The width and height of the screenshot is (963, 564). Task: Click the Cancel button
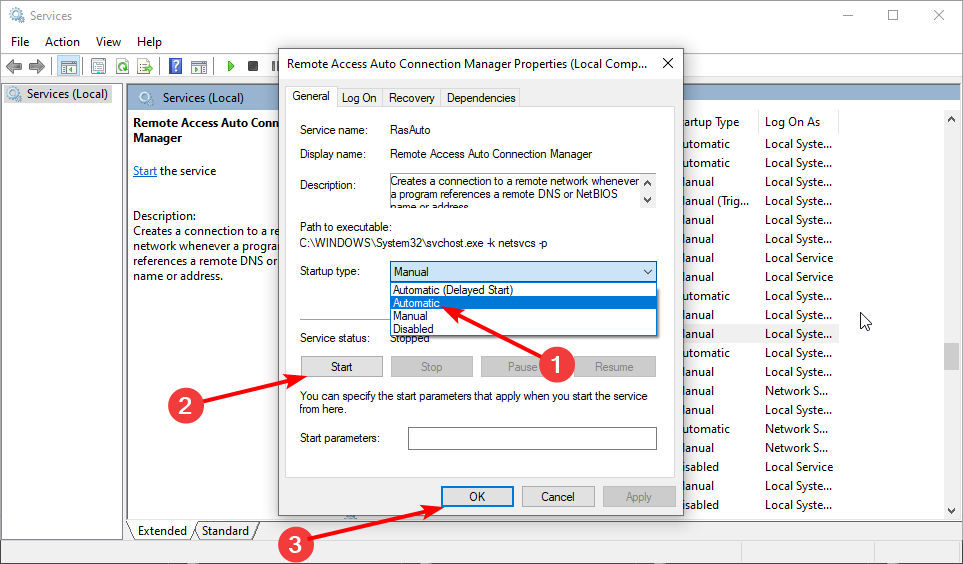point(558,496)
